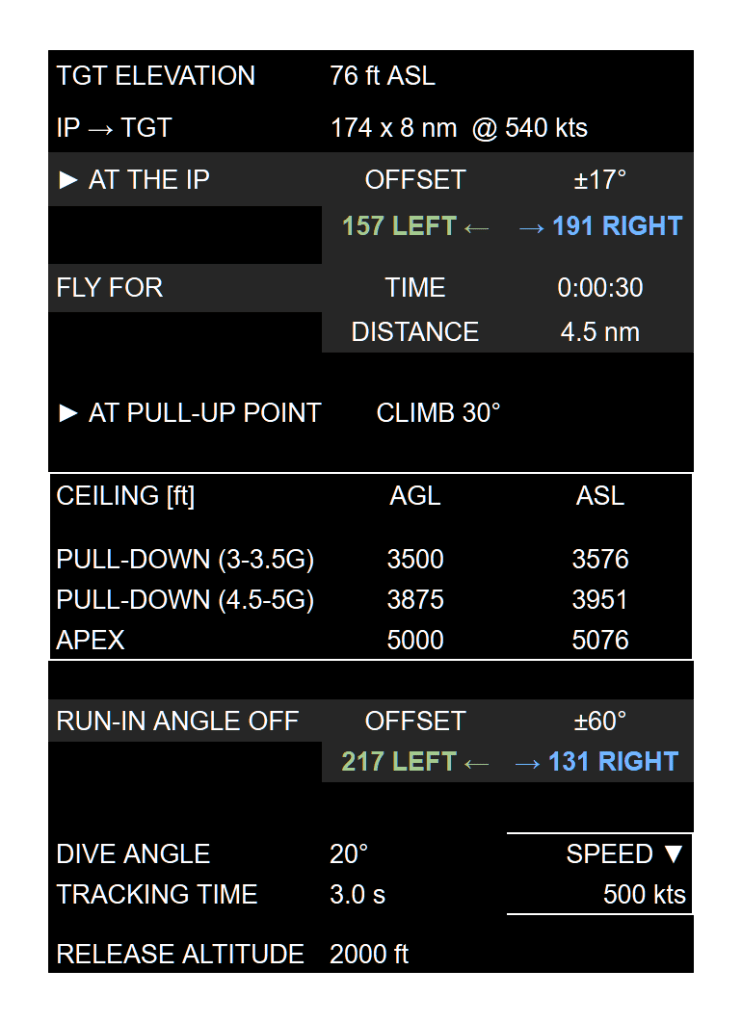The width and height of the screenshot is (742, 1023).
Task: Click the AGL column header
Action: click(415, 496)
